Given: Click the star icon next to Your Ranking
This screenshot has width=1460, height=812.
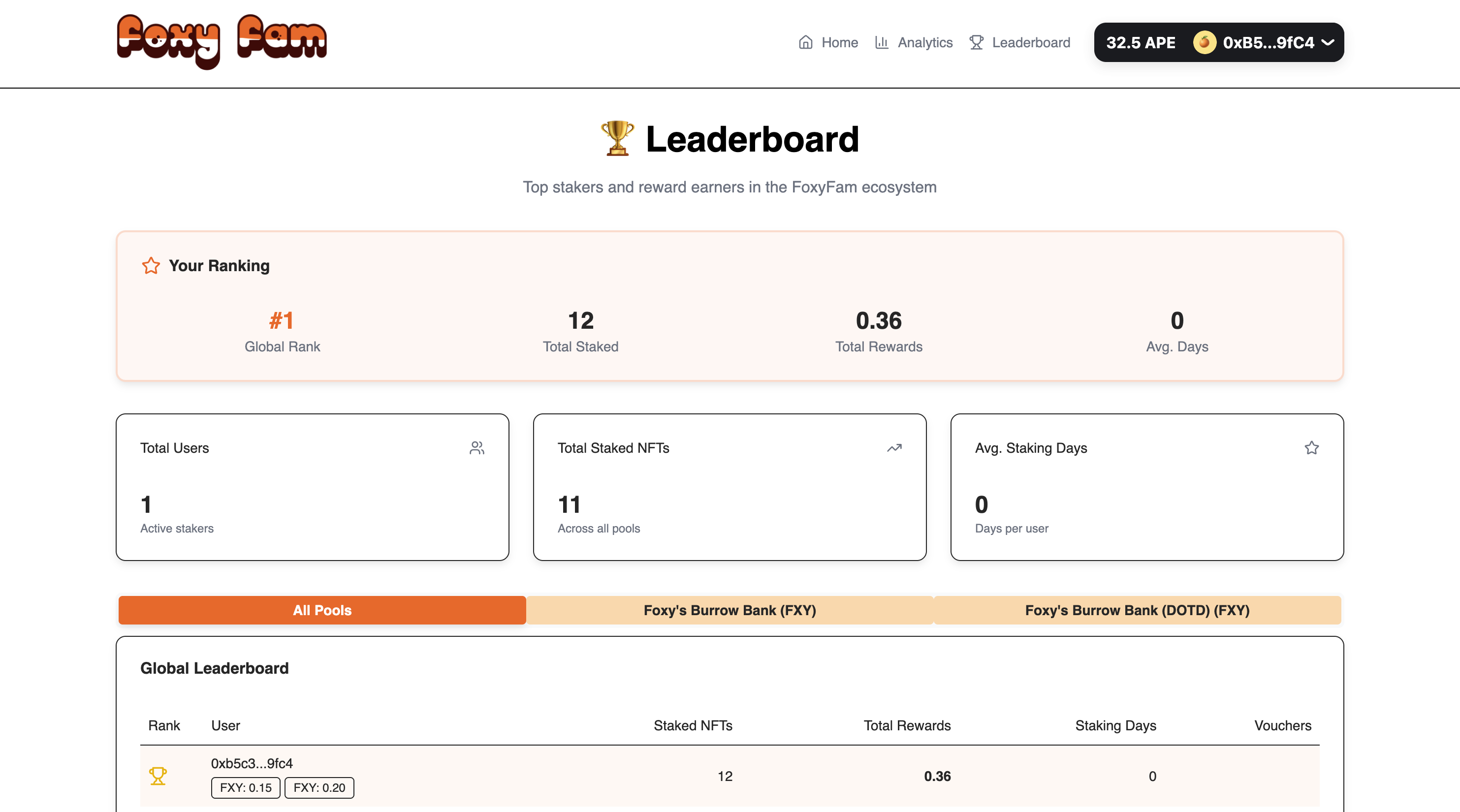Looking at the screenshot, I should pyautogui.click(x=151, y=265).
